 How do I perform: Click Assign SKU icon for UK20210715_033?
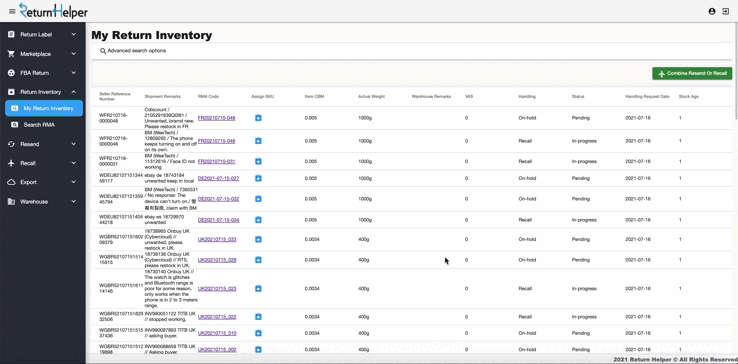pyautogui.click(x=258, y=239)
